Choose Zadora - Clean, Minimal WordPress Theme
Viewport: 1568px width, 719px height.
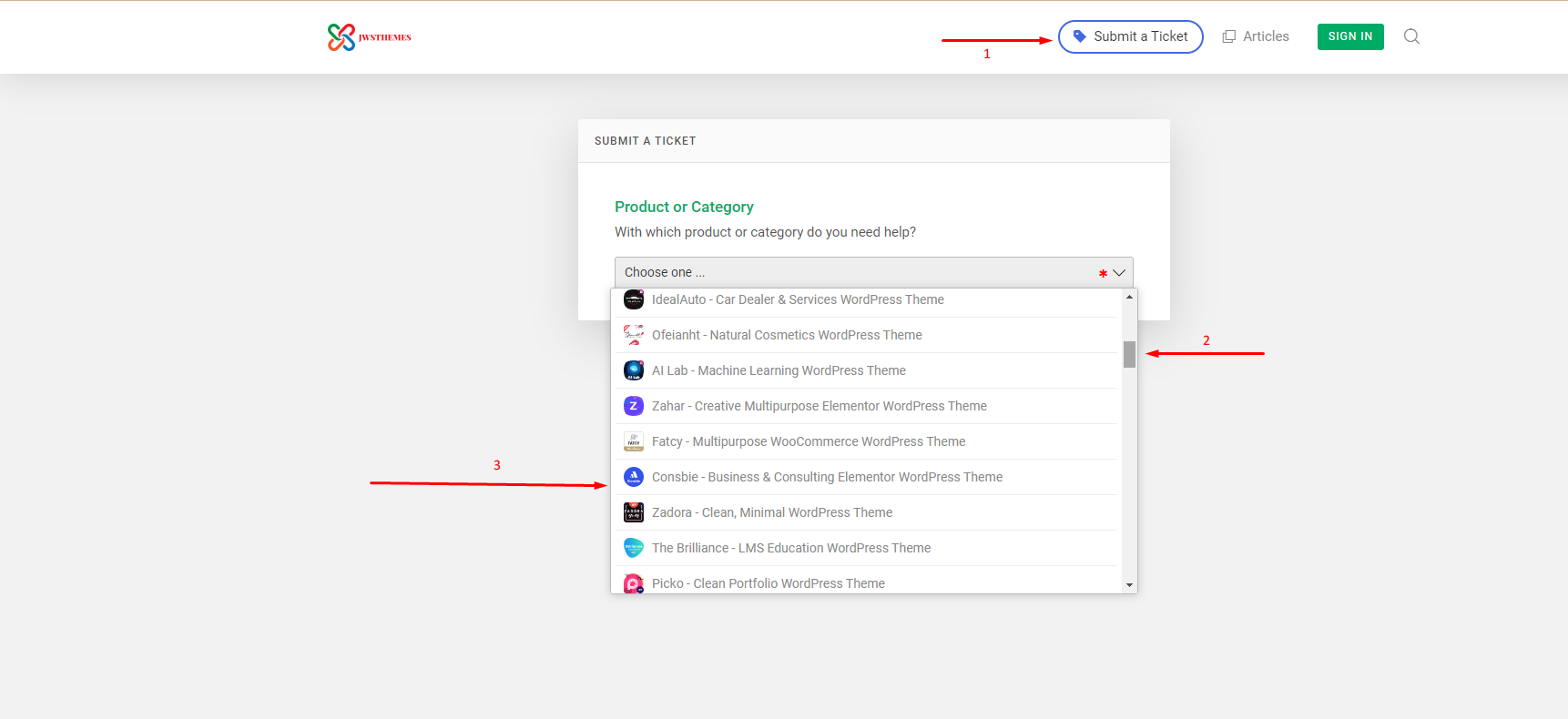tap(867, 512)
